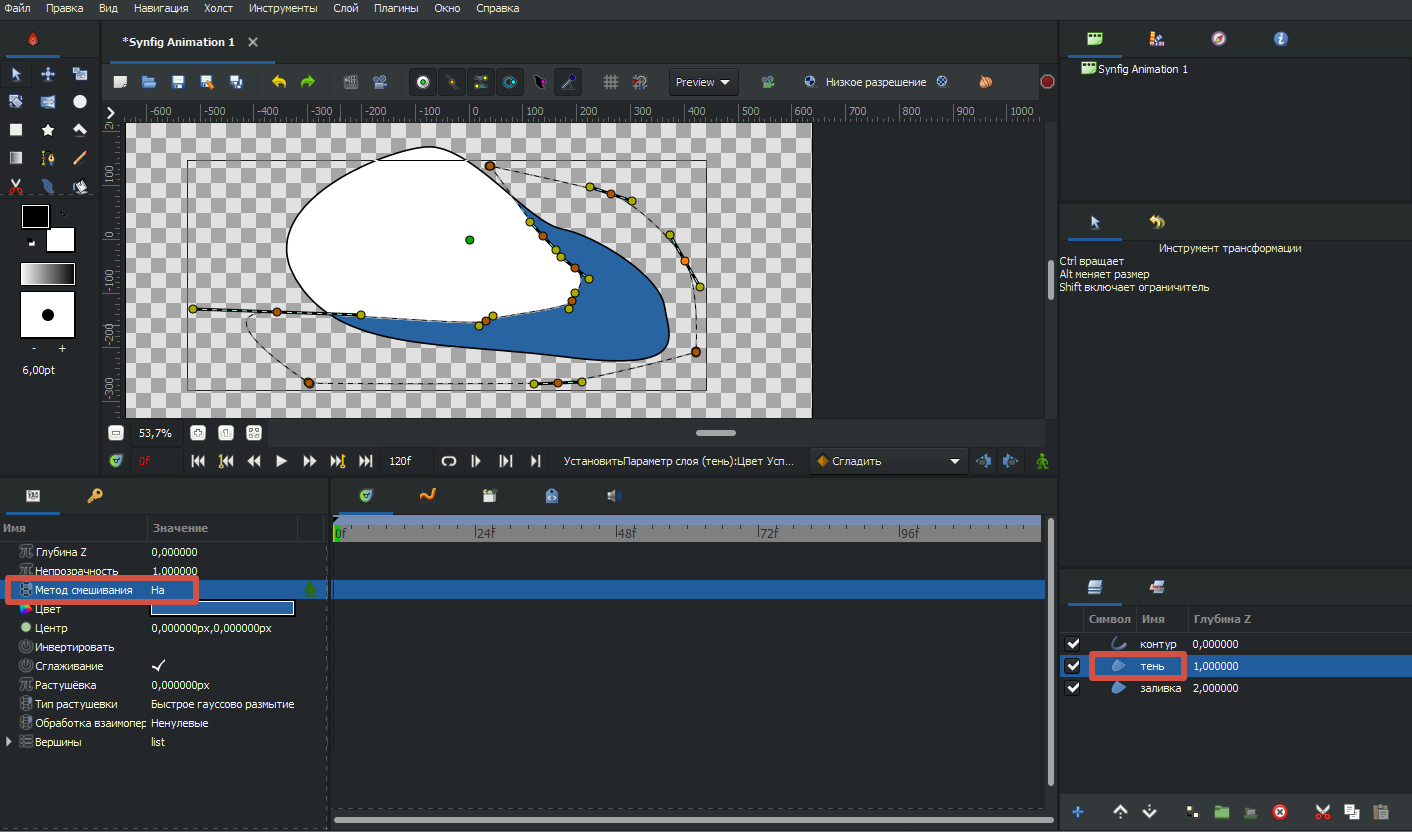Pick the Rectangle tool
Image resolution: width=1412 pixels, height=832 pixels.
tap(16, 130)
